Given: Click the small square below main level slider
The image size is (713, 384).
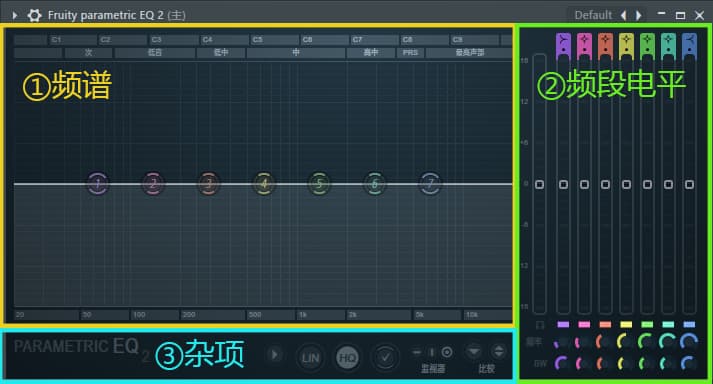Looking at the screenshot, I should (x=540, y=325).
